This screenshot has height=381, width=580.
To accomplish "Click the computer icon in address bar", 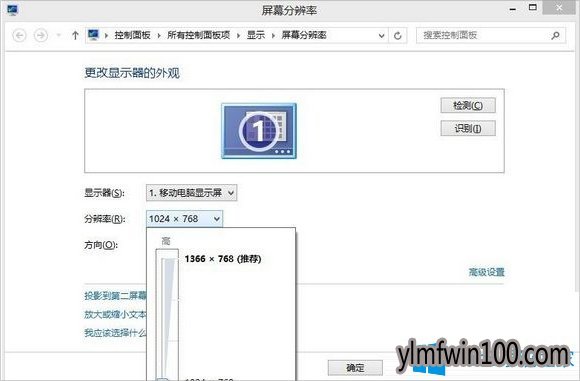I will tap(93, 35).
